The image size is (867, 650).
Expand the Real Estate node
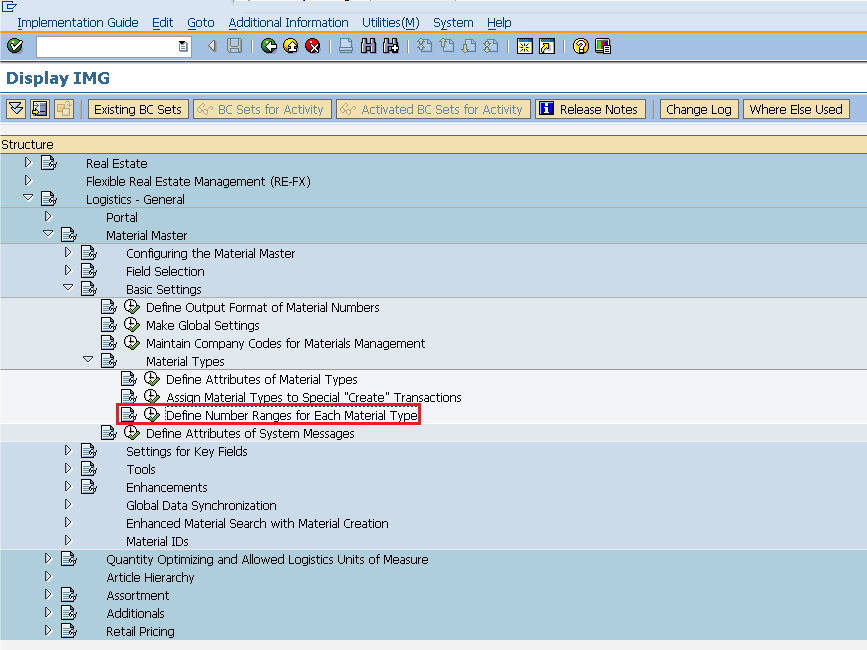pyautogui.click(x=28, y=162)
